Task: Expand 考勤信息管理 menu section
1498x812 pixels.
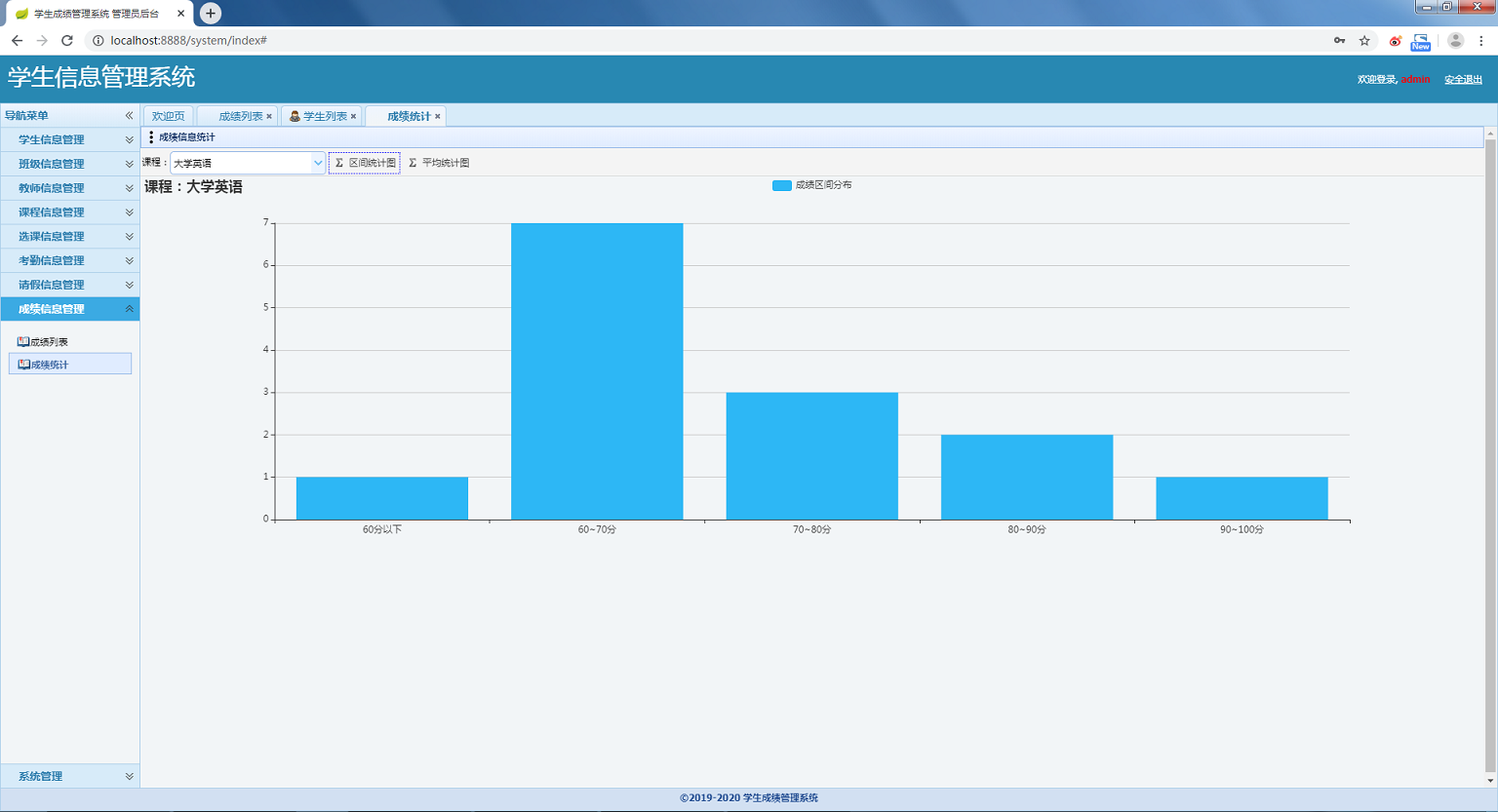Action: coord(70,260)
